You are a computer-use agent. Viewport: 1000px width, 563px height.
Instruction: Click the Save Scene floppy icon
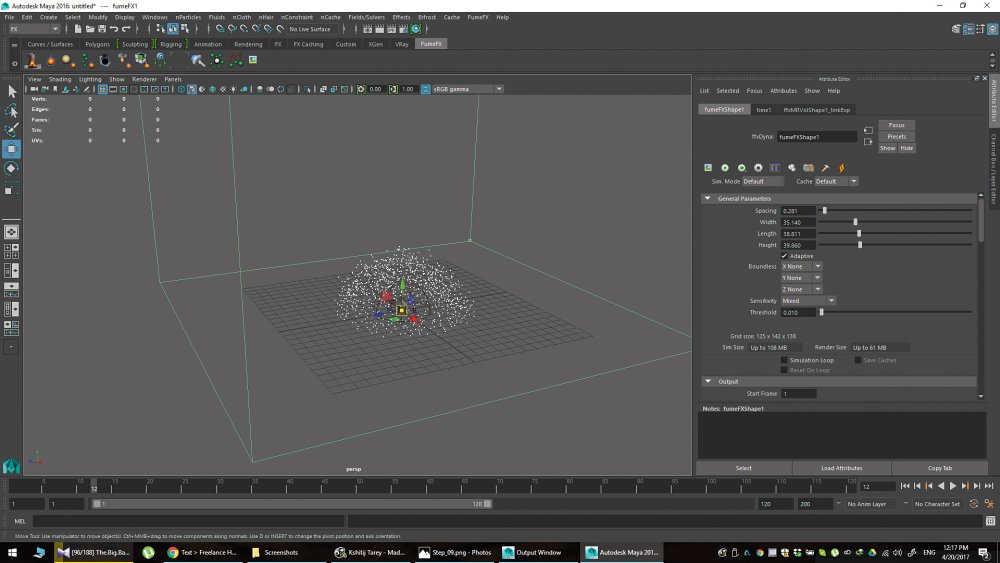(x=101, y=29)
